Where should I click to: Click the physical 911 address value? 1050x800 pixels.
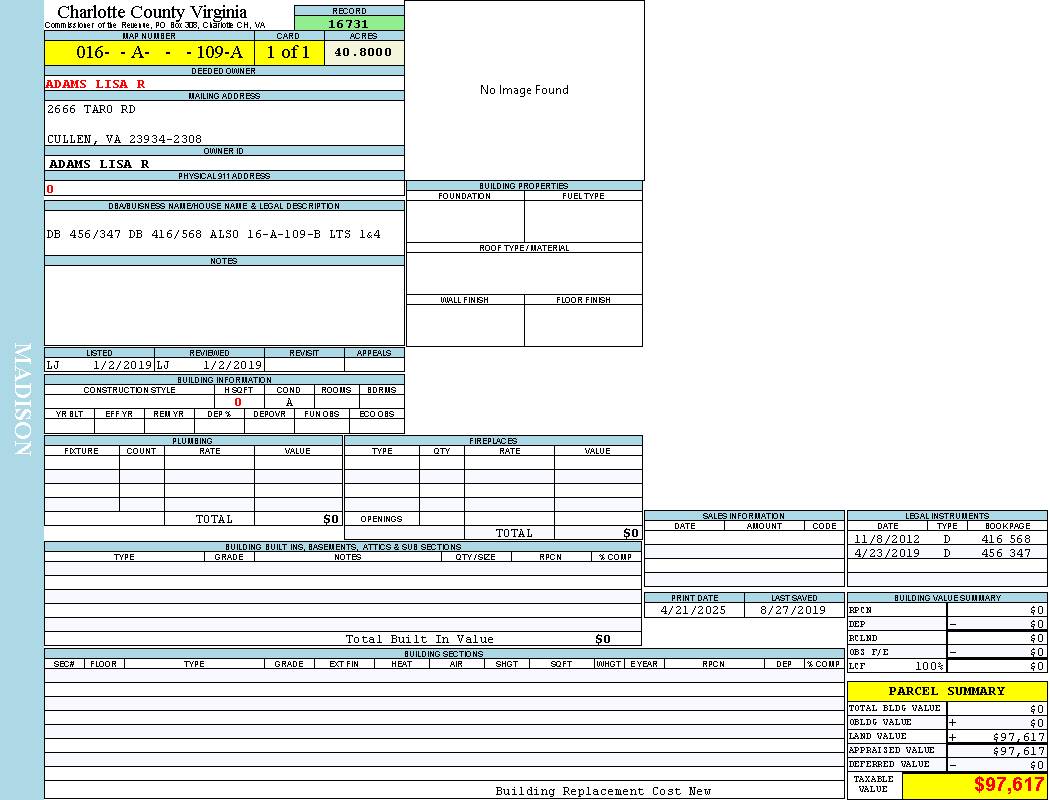[50, 189]
